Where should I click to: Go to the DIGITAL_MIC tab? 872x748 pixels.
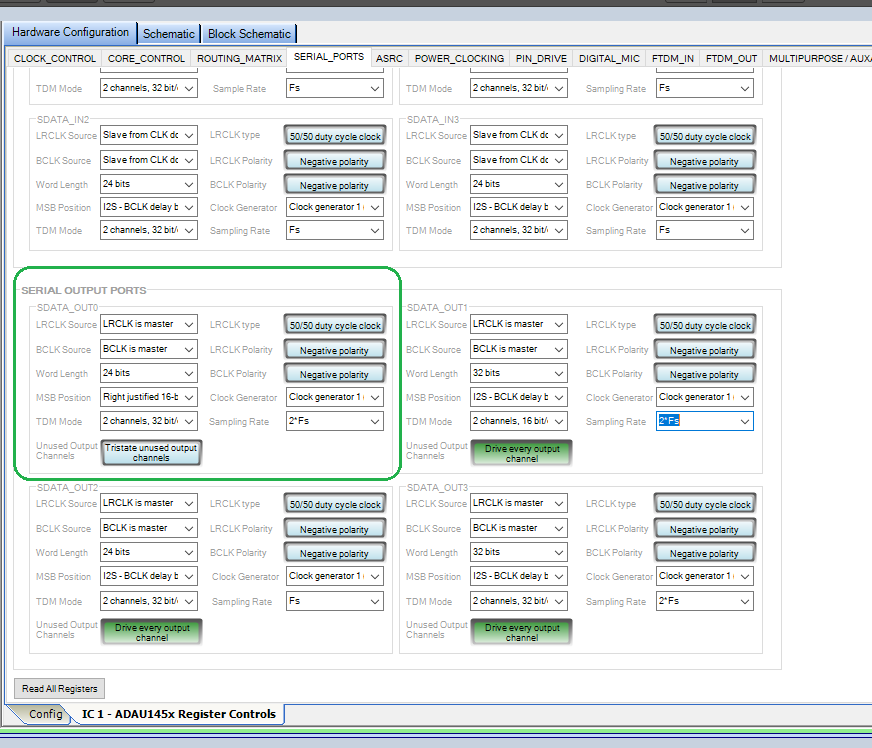coord(609,58)
